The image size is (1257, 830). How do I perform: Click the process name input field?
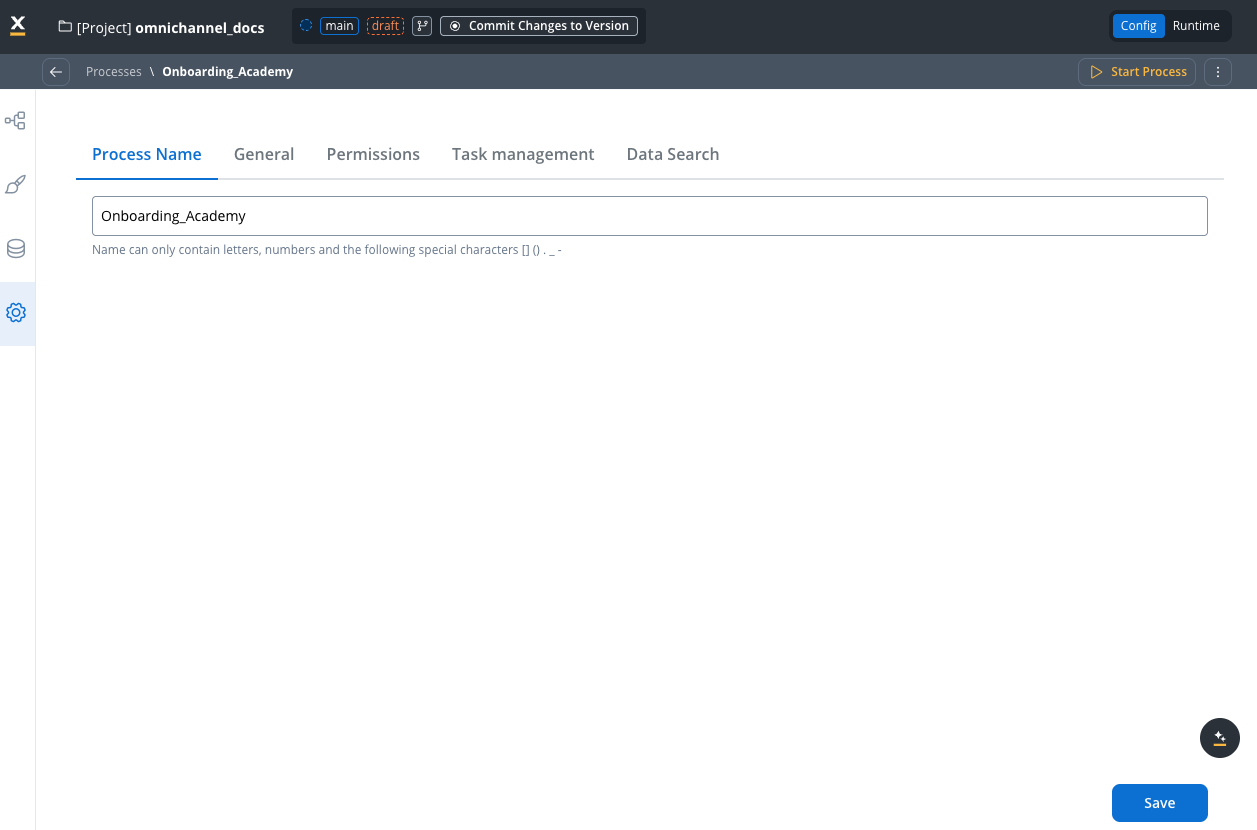pos(650,215)
